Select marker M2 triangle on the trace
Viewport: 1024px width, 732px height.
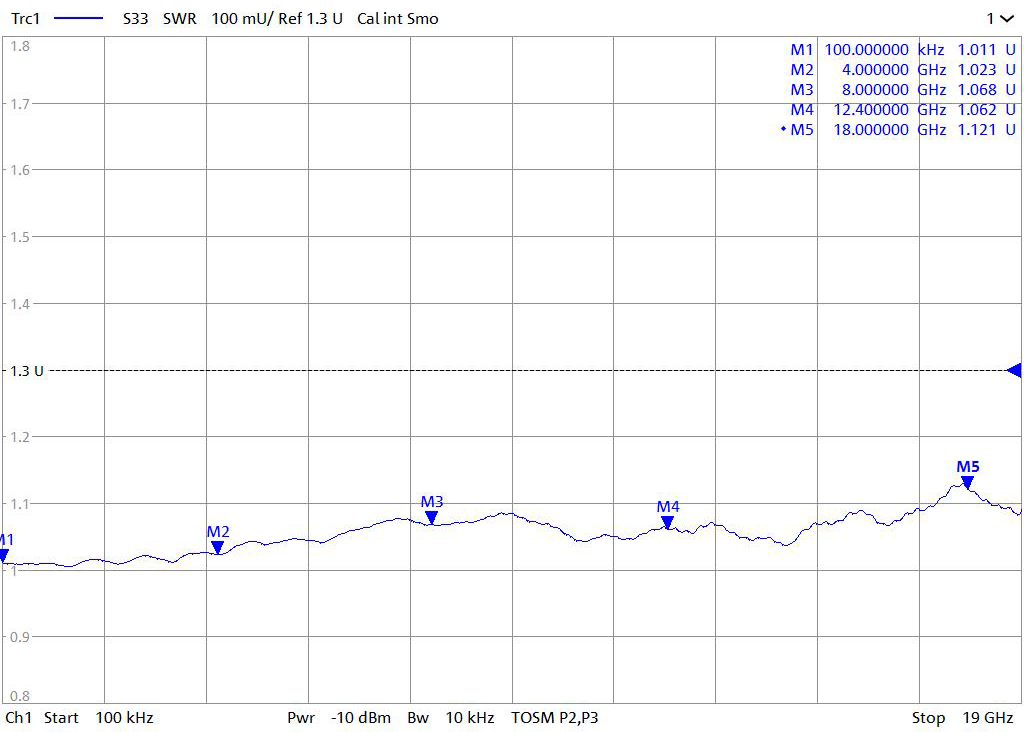[217, 547]
